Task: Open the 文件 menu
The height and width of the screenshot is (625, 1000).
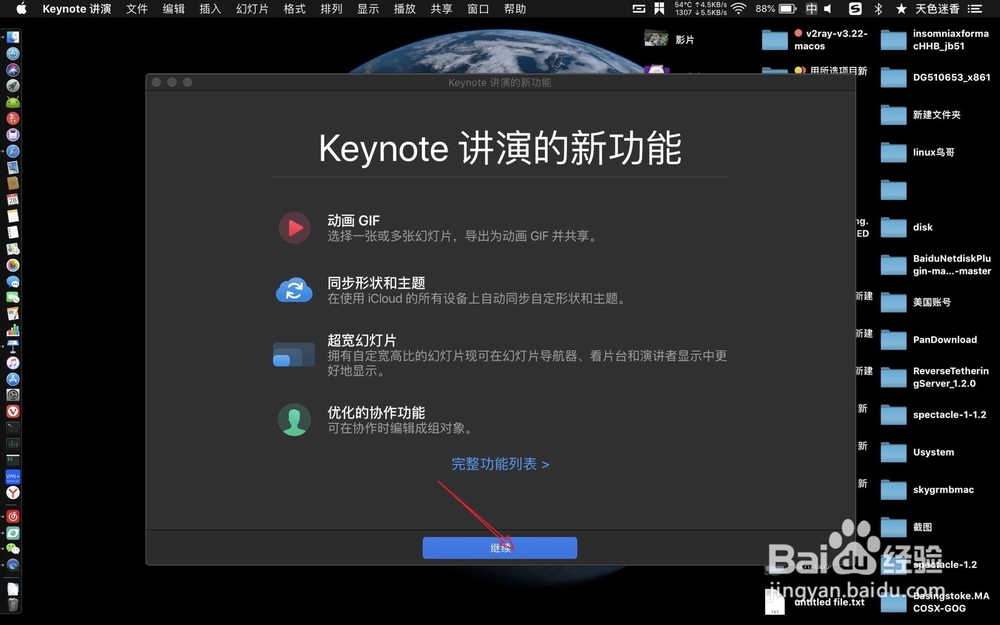Action: [136, 9]
